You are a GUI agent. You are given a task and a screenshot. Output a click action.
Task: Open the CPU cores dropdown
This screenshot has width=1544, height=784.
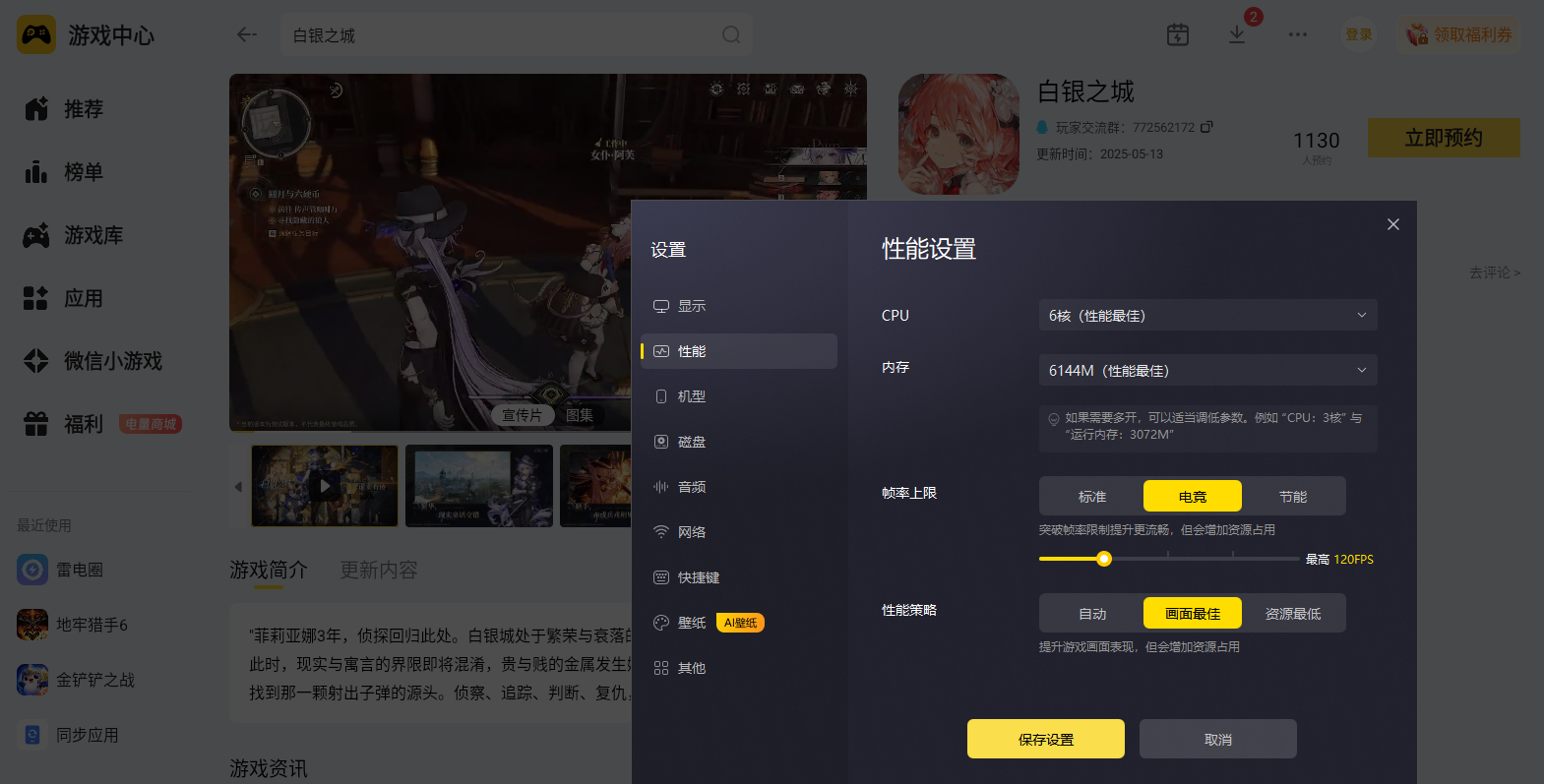pos(1208,315)
